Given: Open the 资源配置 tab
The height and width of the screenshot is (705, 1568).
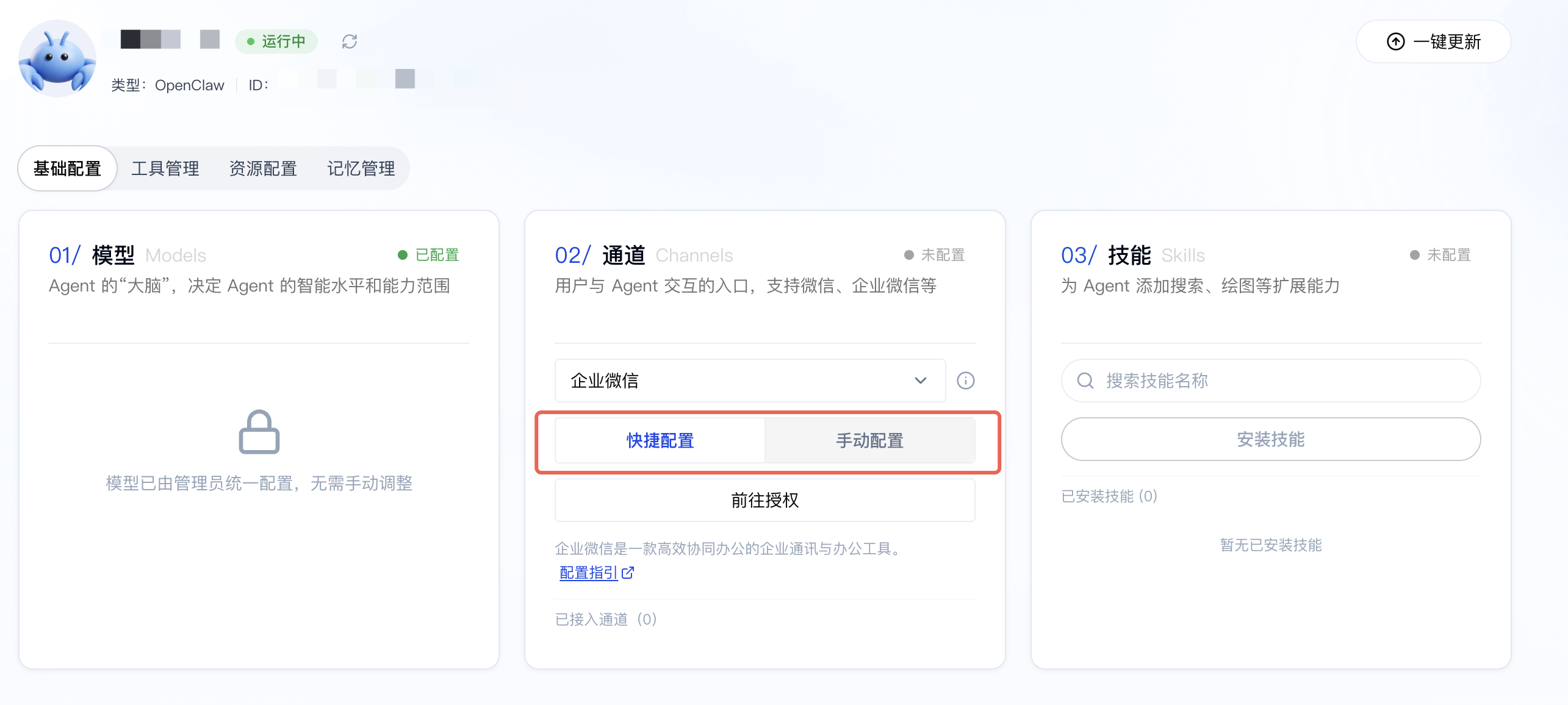Looking at the screenshot, I should click(263, 168).
